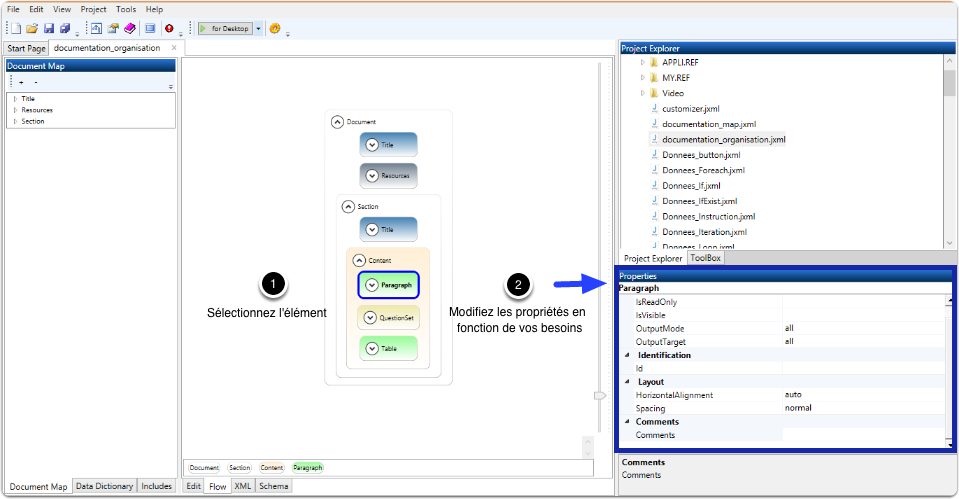Click the purple help book icon

click(129, 29)
